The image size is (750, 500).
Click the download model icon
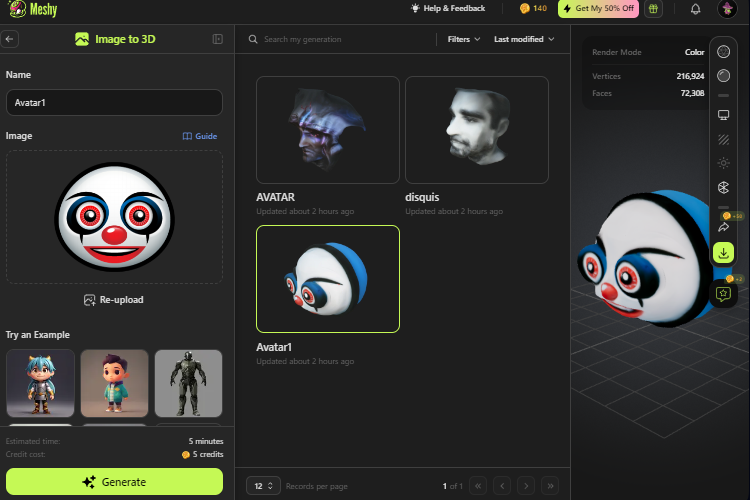pos(723,253)
